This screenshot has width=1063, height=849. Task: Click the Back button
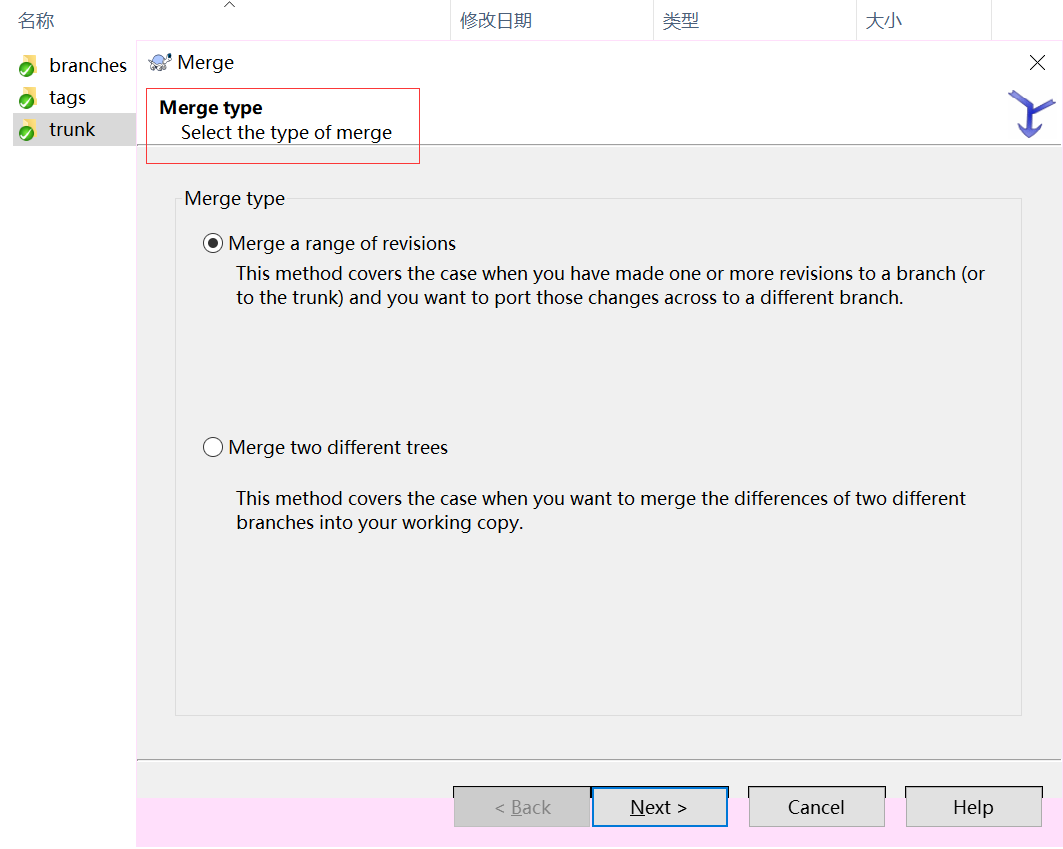click(x=522, y=807)
